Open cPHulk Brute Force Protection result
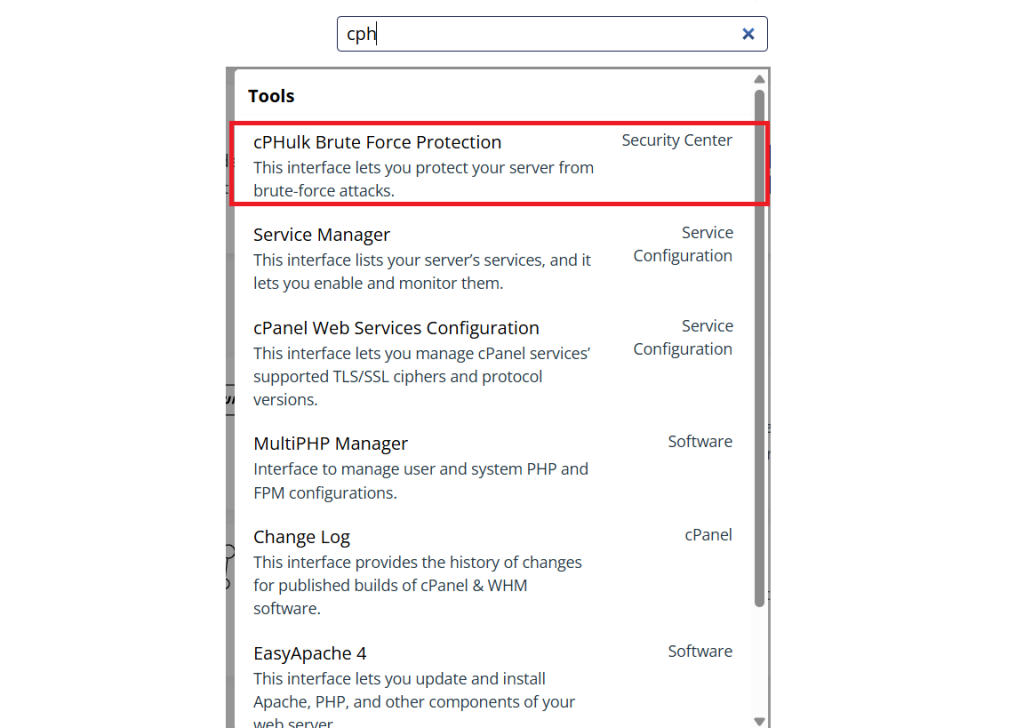Screen dimensions: 1024x728 [x=377, y=143]
